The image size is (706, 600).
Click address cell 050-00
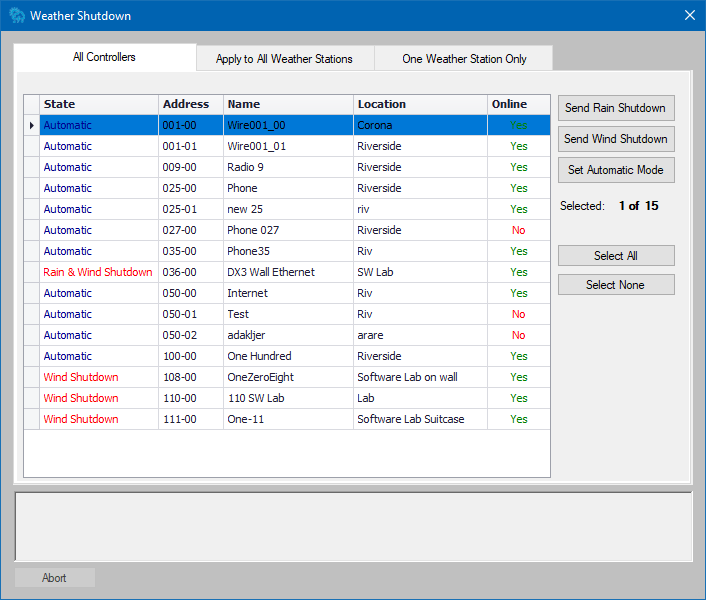(x=191, y=293)
